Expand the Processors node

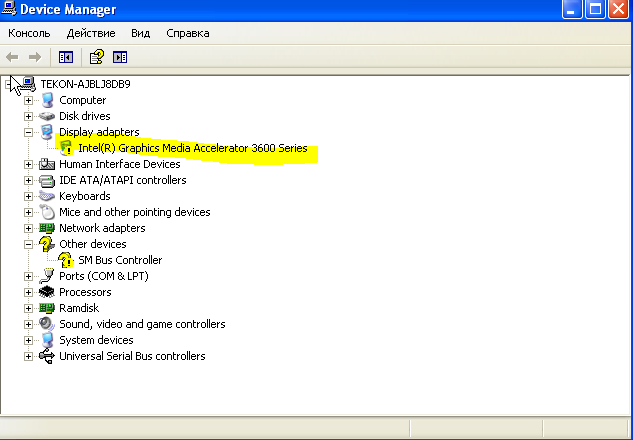(x=29, y=292)
